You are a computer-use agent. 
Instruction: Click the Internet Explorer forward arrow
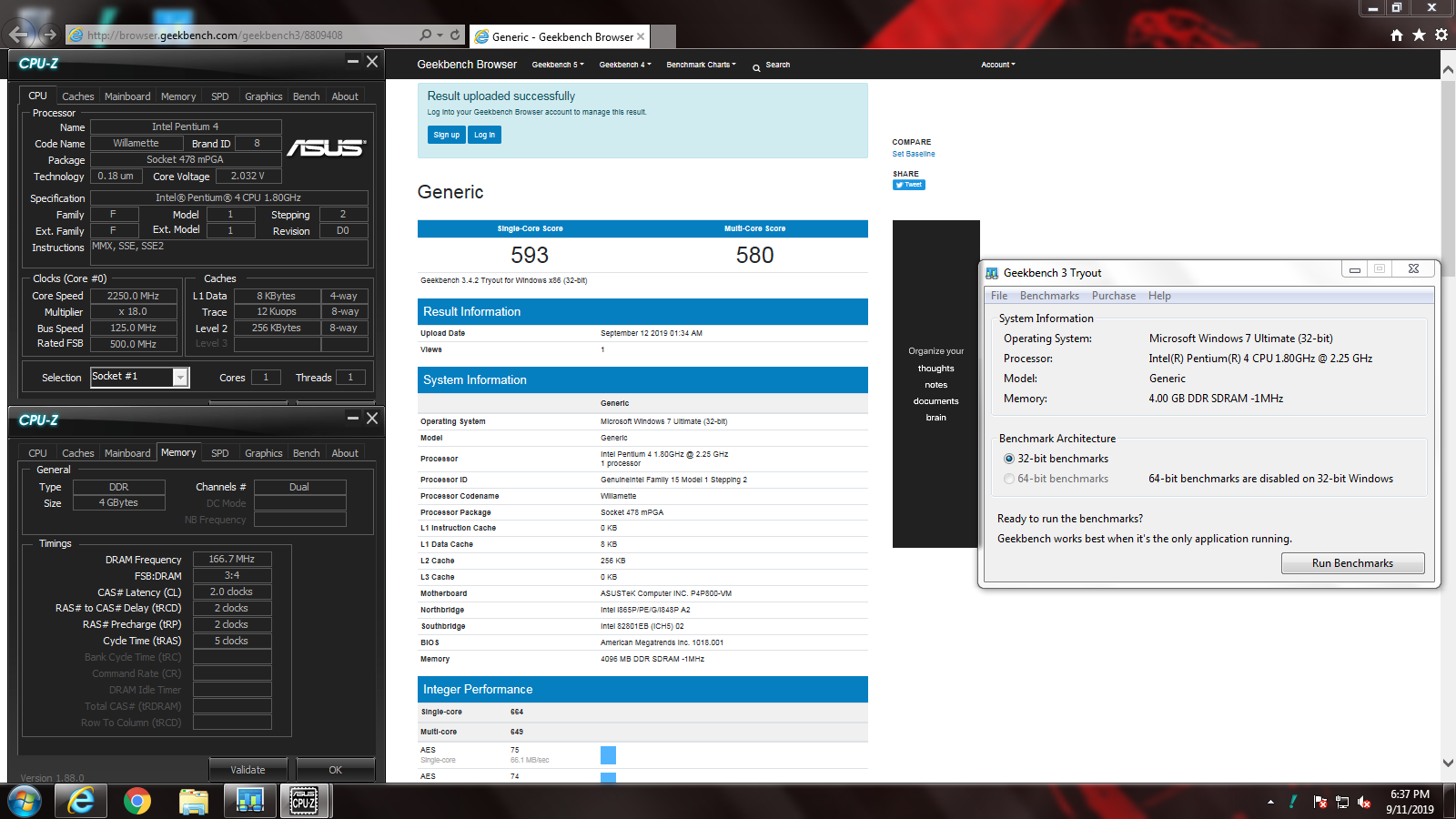pyautogui.click(x=49, y=35)
